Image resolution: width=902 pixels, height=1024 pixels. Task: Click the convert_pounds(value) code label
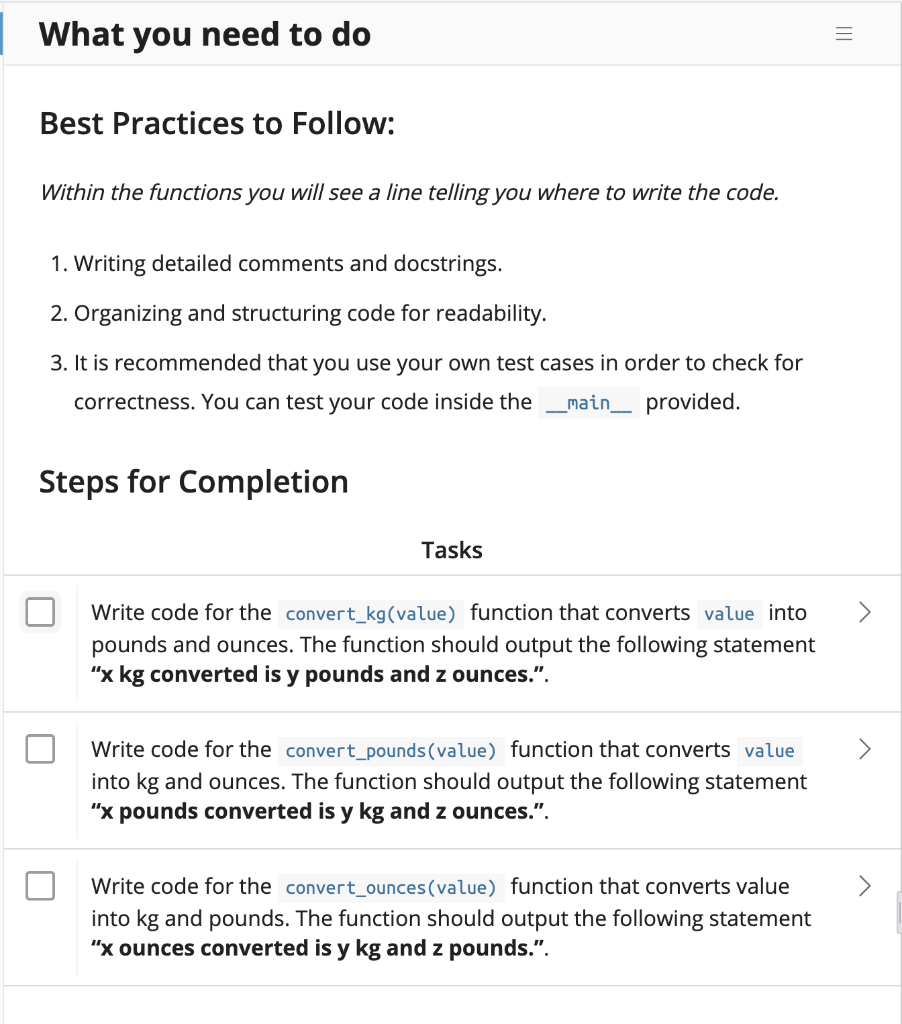tap(391, 750)
